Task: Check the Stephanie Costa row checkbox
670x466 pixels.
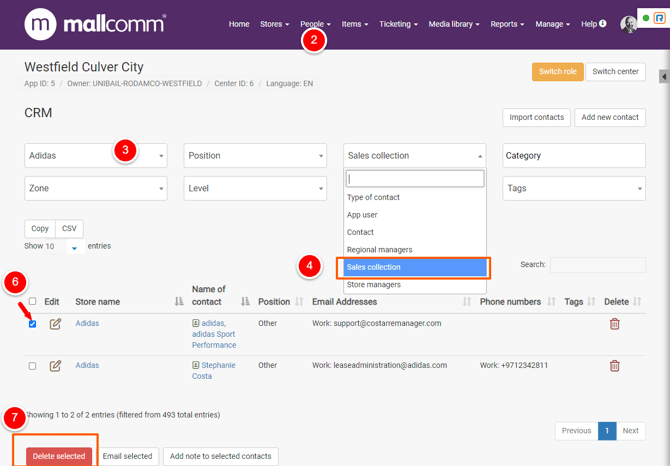Action: (x=32, y=366)
